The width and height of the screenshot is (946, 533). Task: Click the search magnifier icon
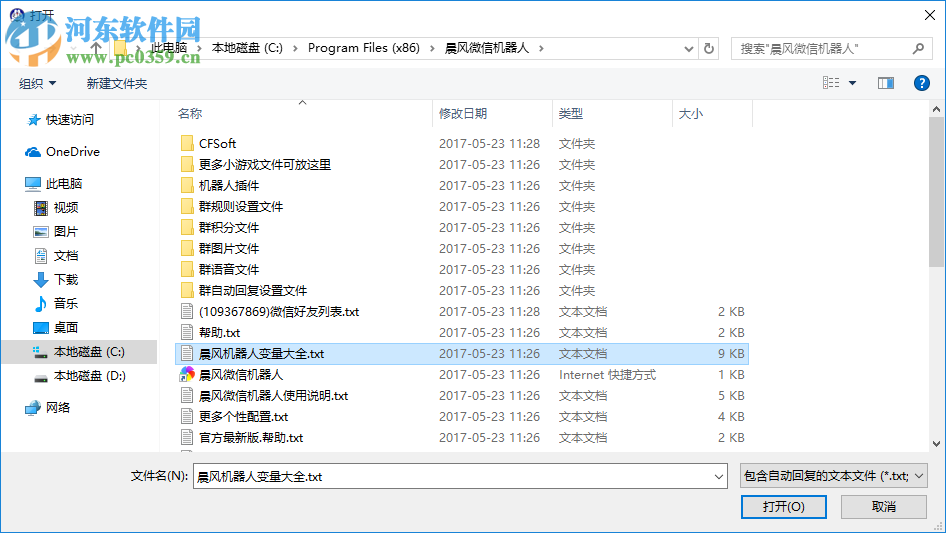pos(918,48)
